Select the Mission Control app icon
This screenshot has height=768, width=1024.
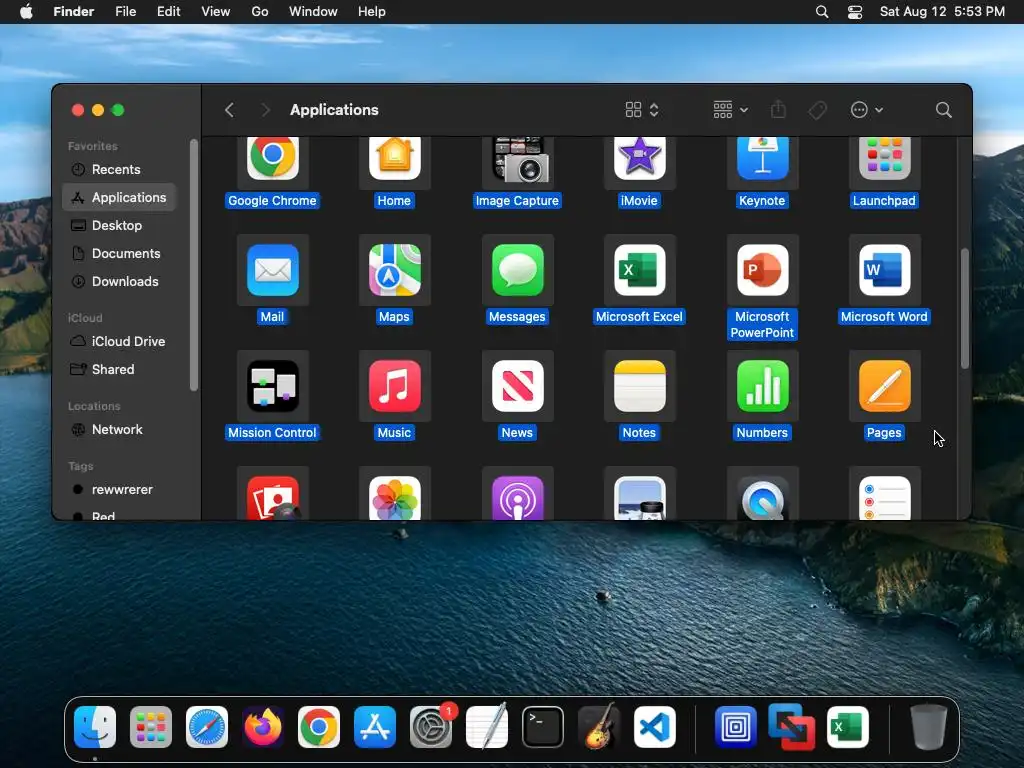pos(272,386)
